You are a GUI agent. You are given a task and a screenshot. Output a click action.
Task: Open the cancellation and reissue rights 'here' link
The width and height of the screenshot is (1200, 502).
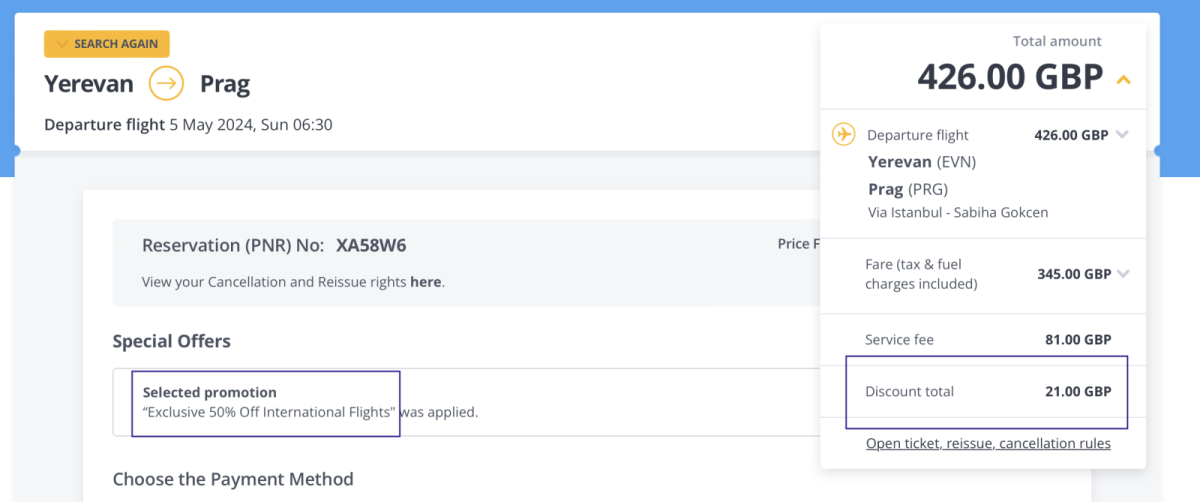point(425,282)
